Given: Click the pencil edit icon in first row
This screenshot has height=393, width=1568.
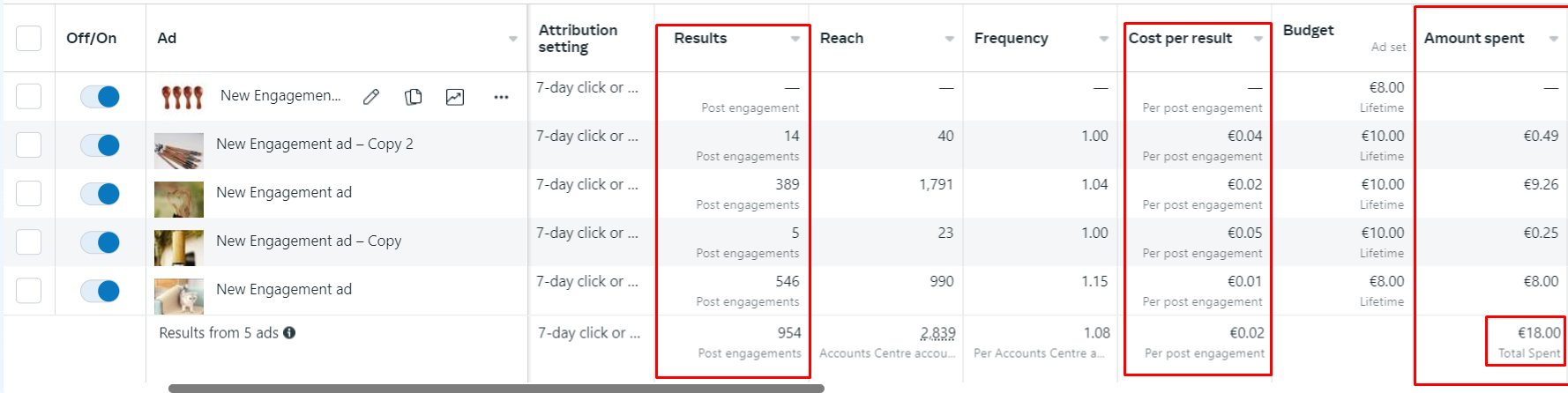Looking at the screenshot, I should point(371,97).
